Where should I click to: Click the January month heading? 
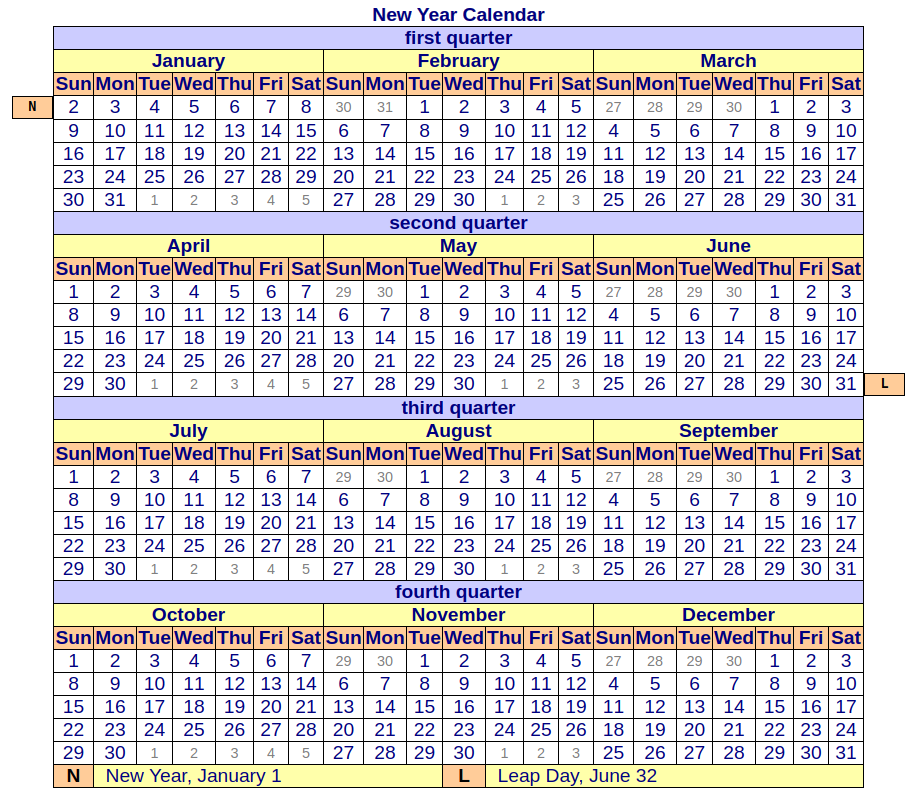click(189, 61)
